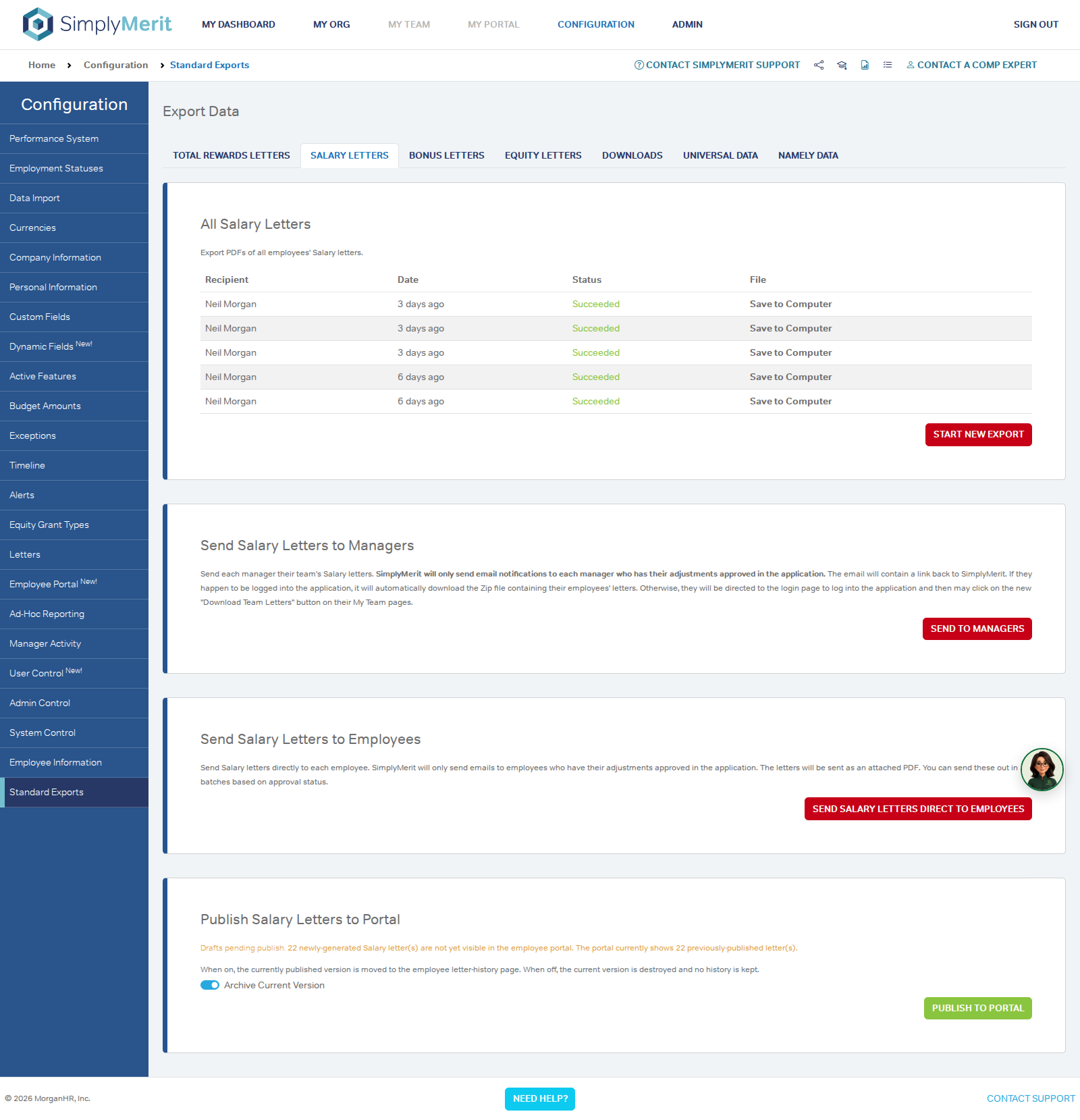
Task: Open the UNIVERSAL DATA tab
Action: [720, 155]
